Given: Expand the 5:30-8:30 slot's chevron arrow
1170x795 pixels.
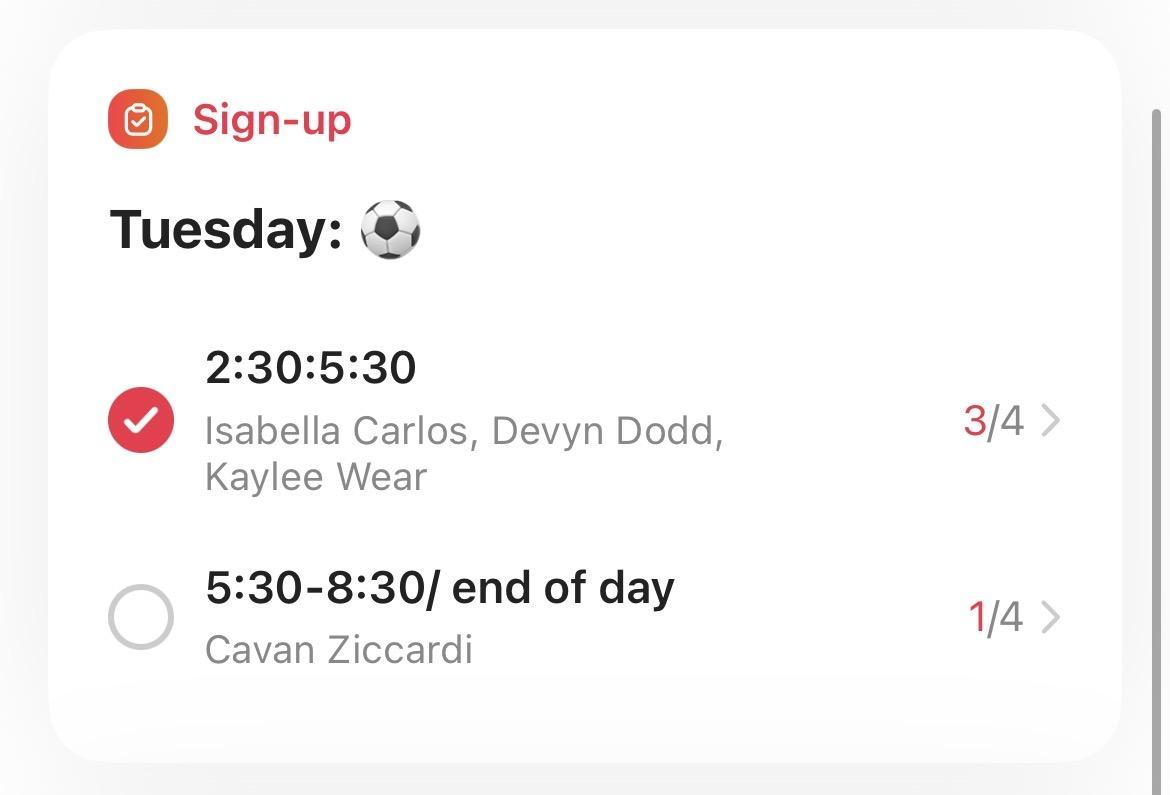Looking at the screenshot, I should pos(1050,618).
